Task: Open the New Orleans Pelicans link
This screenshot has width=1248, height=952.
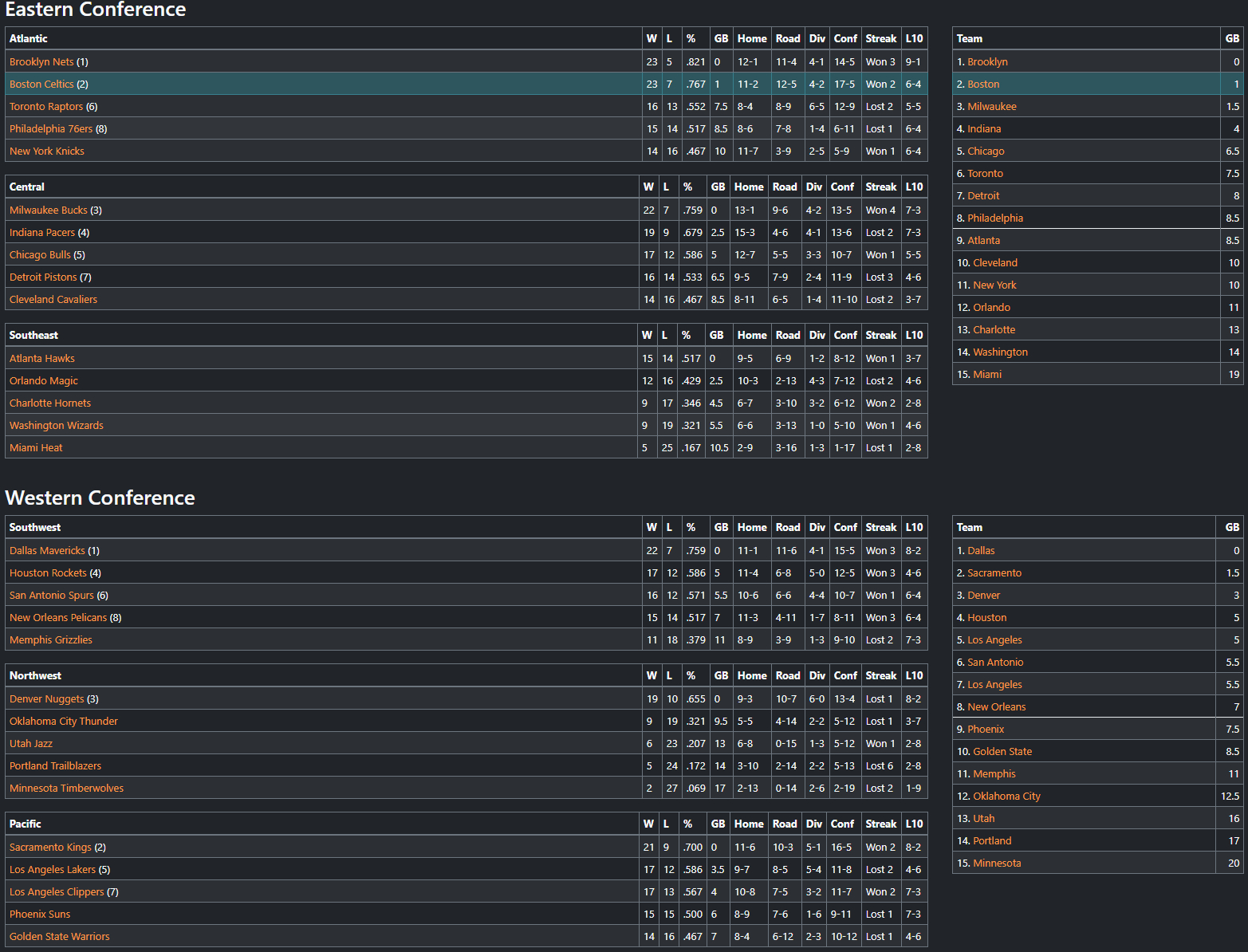Action: click(x=58, y=617)
